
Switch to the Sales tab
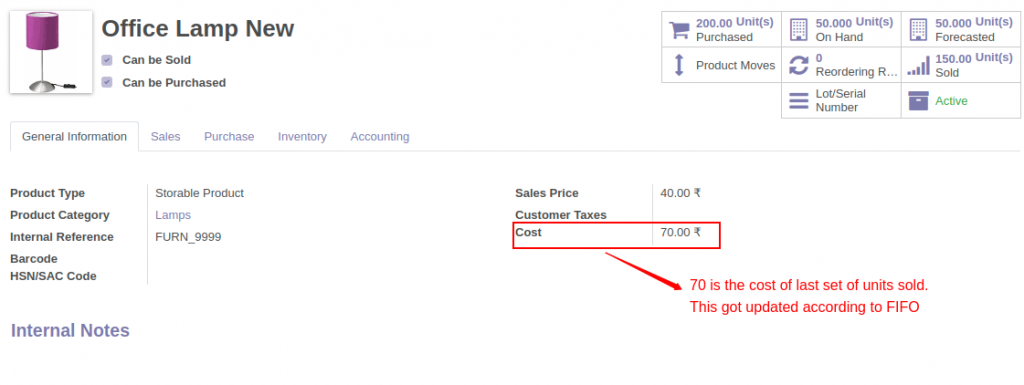coord(165,136)
